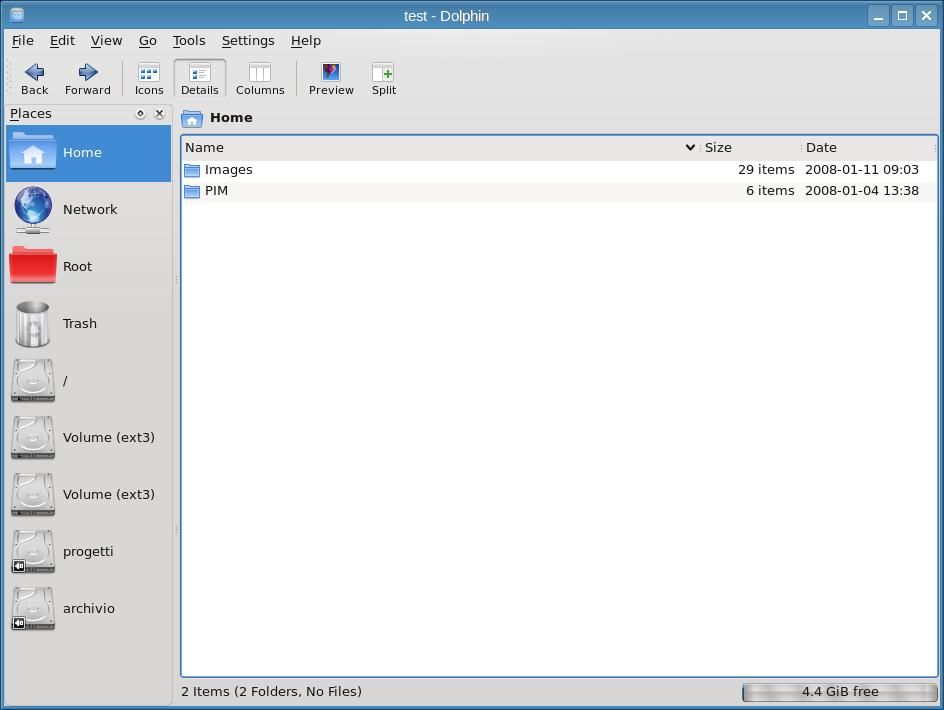The width and height of the screenshot is (944, 710).
Task: Open the Settings menu
Action: [x=248, y=40]
